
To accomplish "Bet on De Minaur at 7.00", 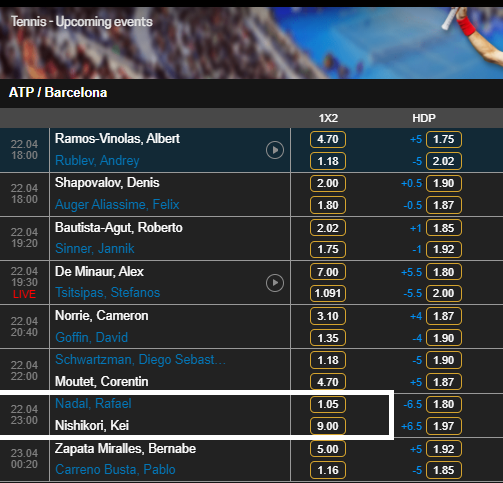I will 328,272.
